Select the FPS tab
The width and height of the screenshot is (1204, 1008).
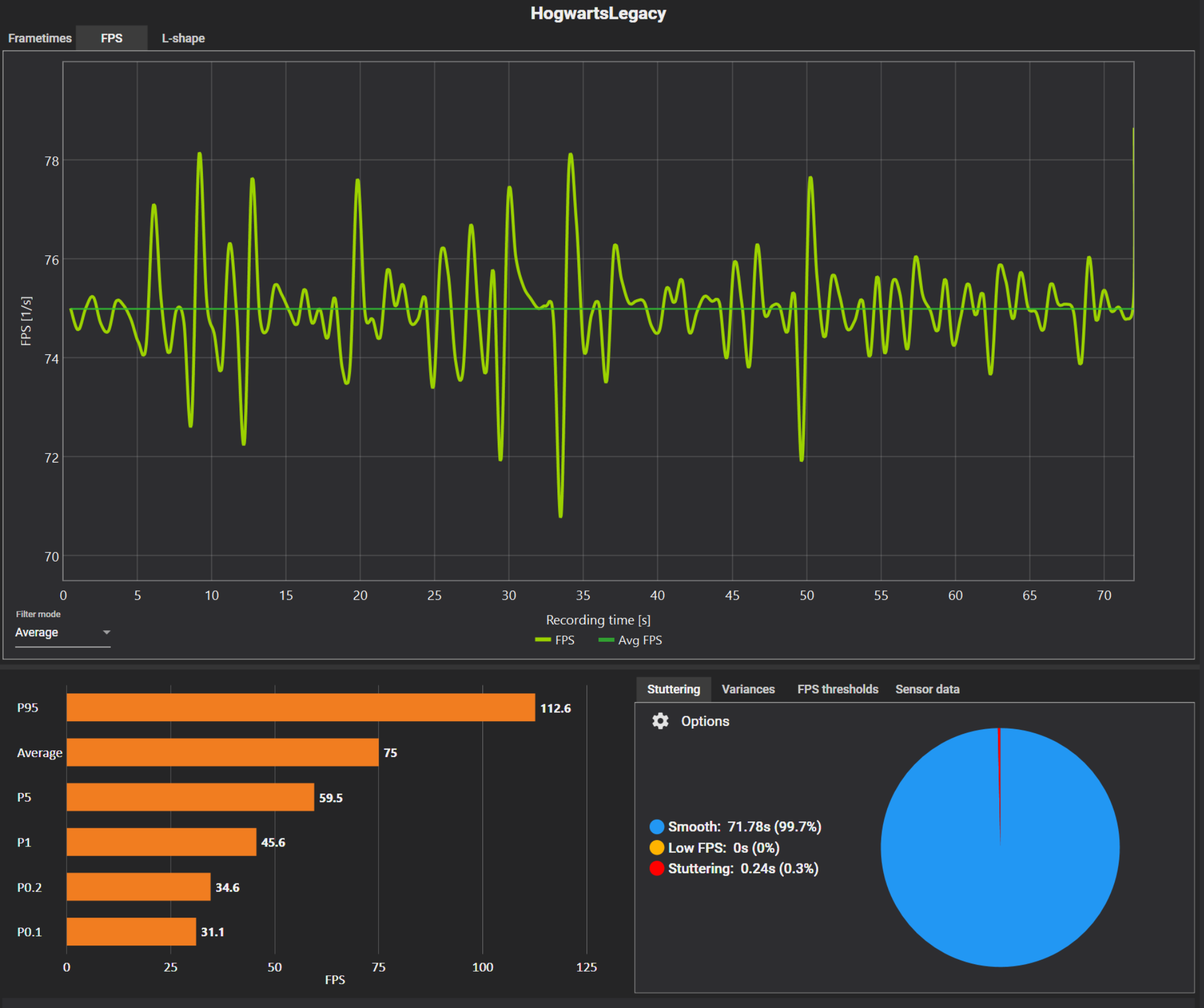click(111, 39)
